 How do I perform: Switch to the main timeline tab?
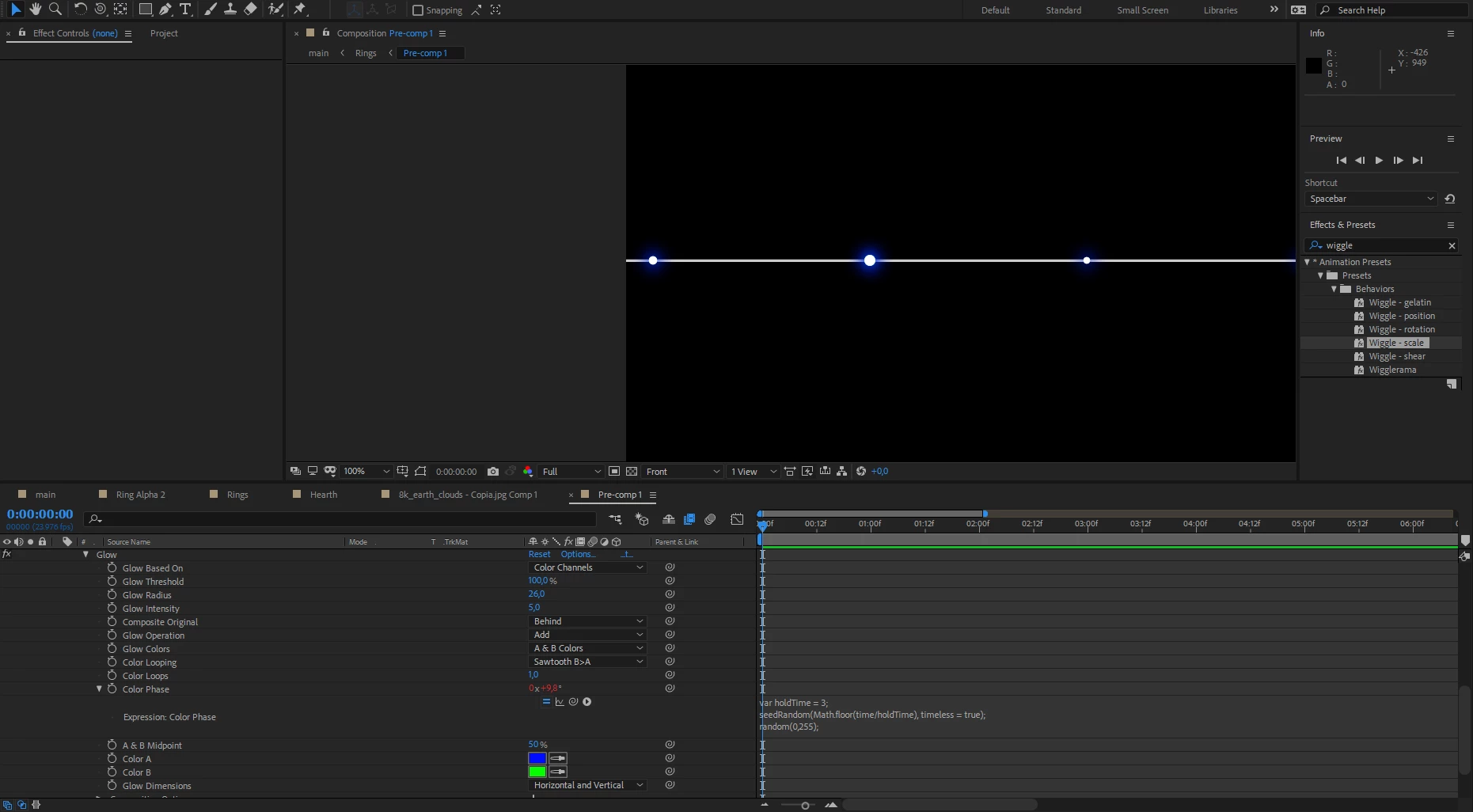pyautogui.click(x=45, y=495)
